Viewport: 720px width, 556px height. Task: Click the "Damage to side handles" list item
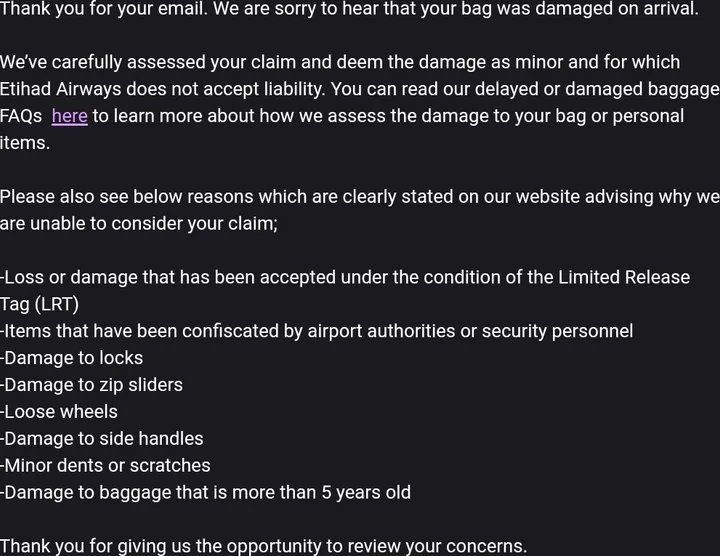point(103,439)
